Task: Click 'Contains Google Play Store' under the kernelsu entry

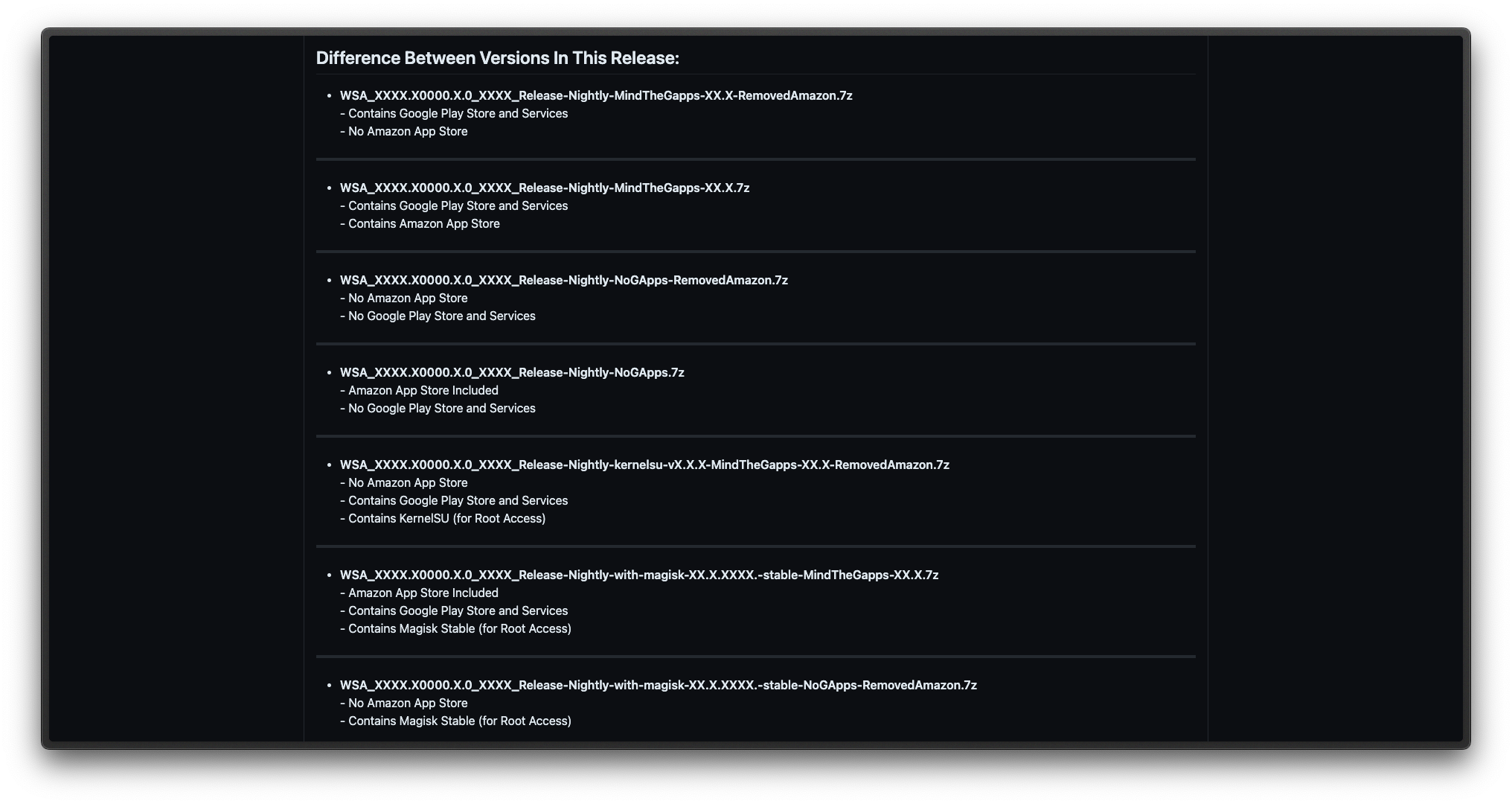Action: [x=454, y=500]
